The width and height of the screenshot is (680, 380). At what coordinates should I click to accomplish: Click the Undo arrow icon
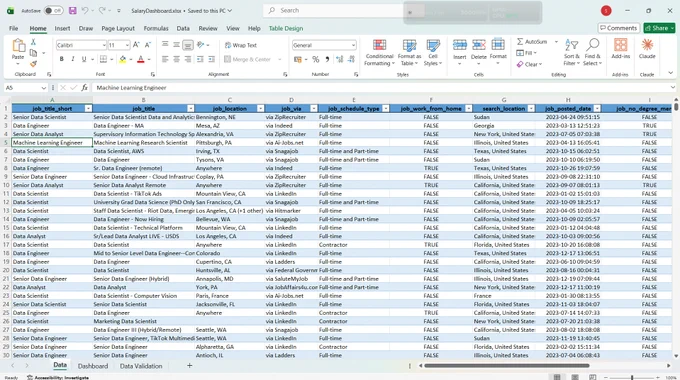click(x=85, y=10)
